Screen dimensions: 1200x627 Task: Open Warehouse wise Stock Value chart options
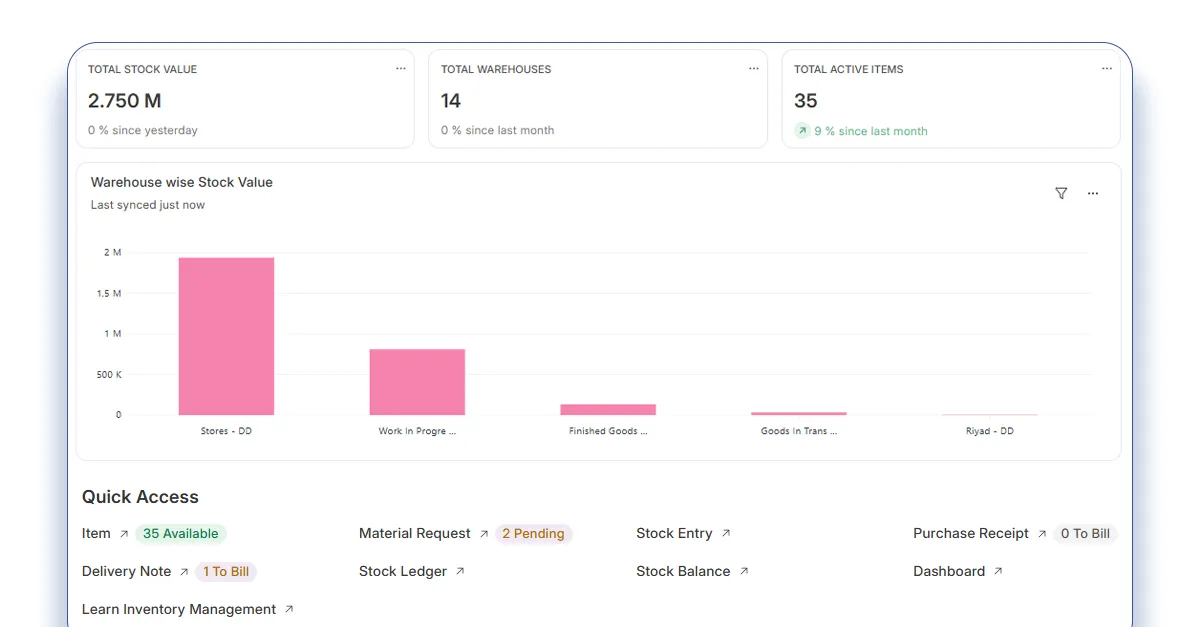(x=1093, y=194)
